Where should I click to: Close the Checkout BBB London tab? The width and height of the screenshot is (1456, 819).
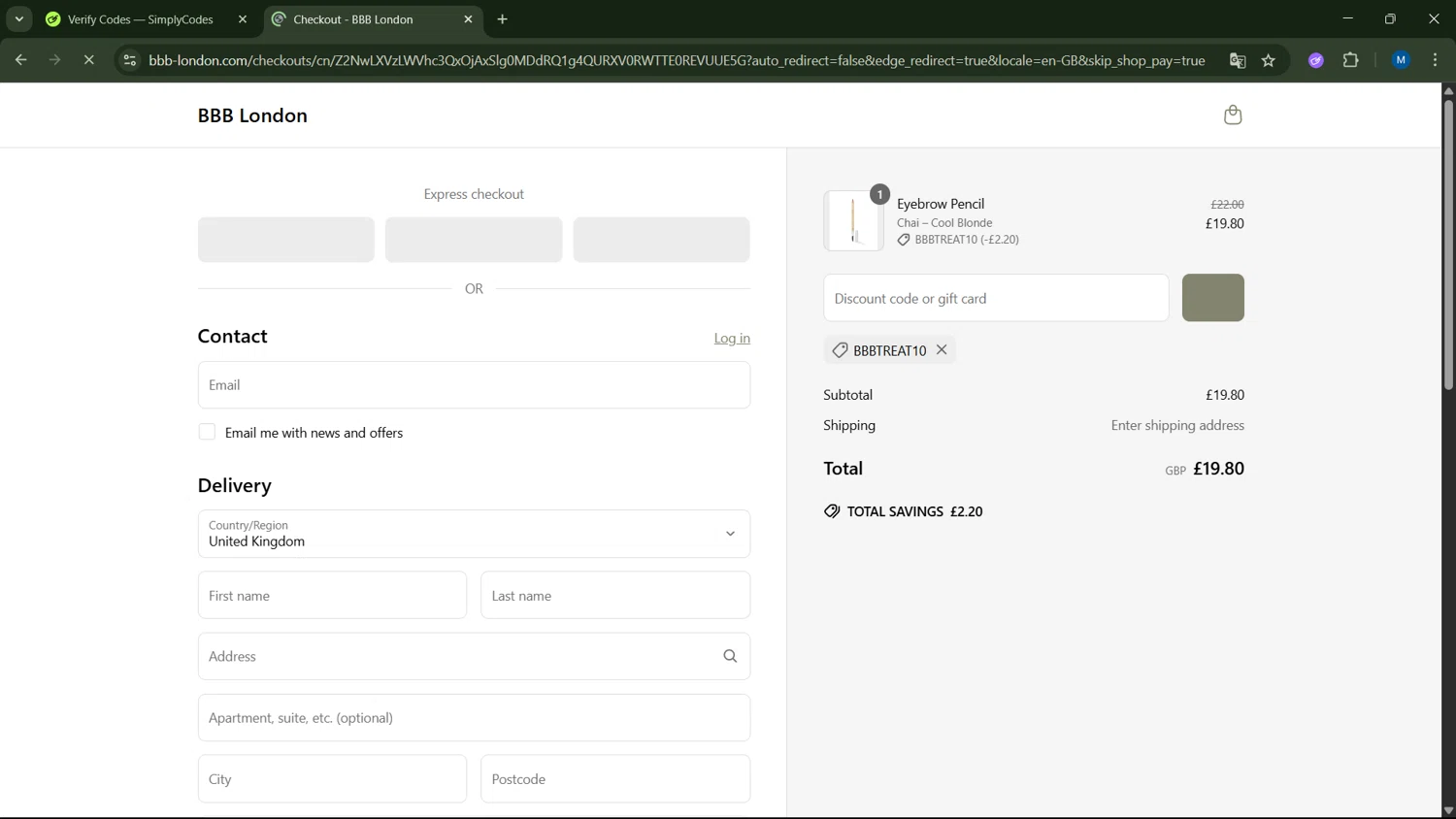click(x=468, y=19)
